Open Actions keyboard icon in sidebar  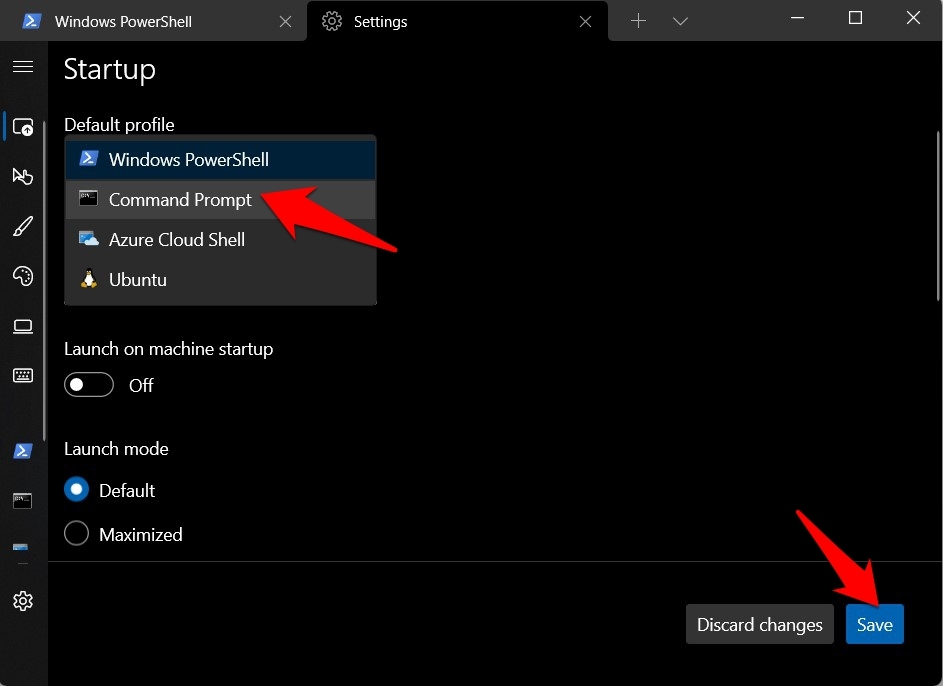click(x=23, y=376)
